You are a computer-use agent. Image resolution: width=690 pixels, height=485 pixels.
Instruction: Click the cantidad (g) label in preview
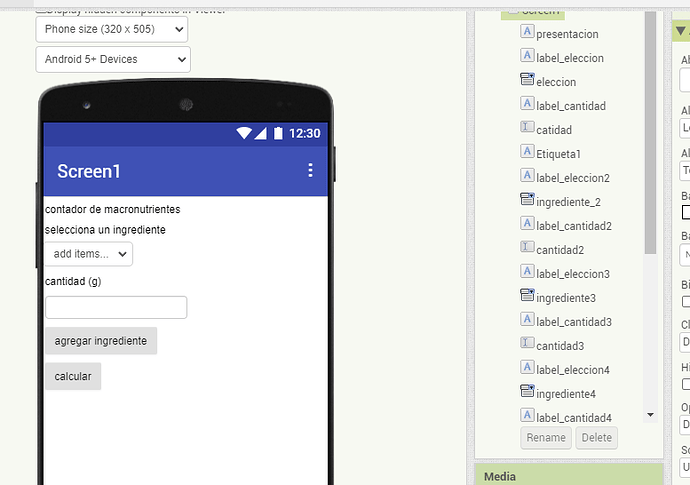click(x=73, y=282)
